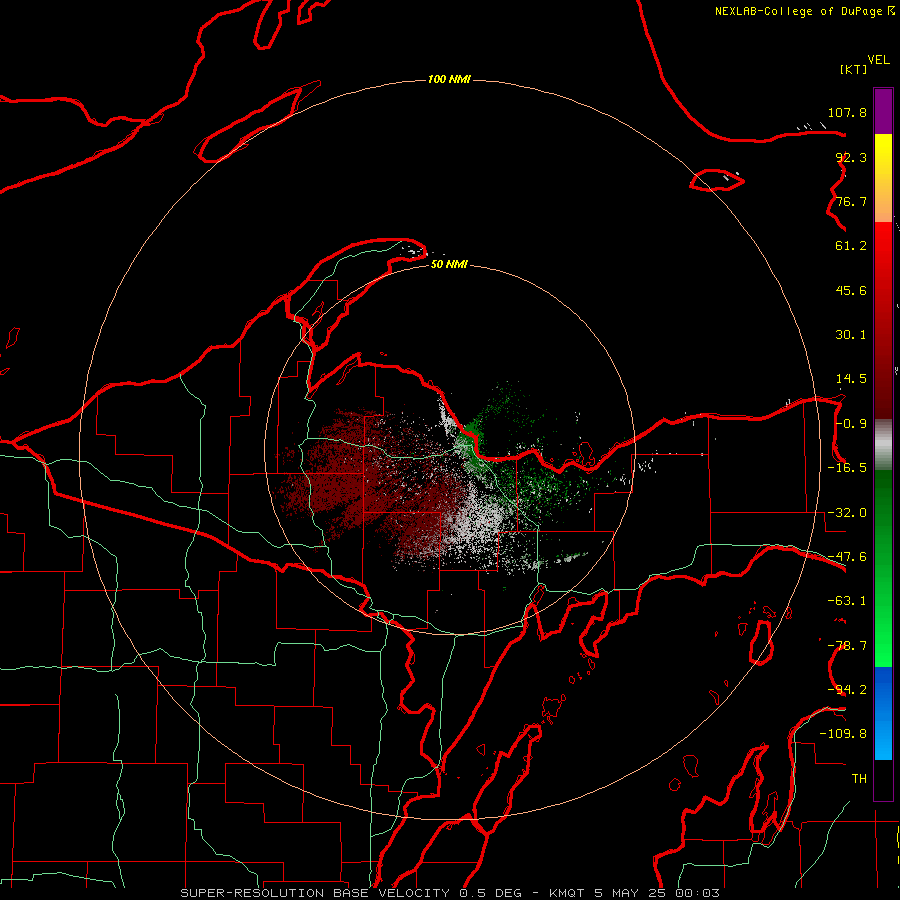Click the TH label on the legend

pos(859,779)
